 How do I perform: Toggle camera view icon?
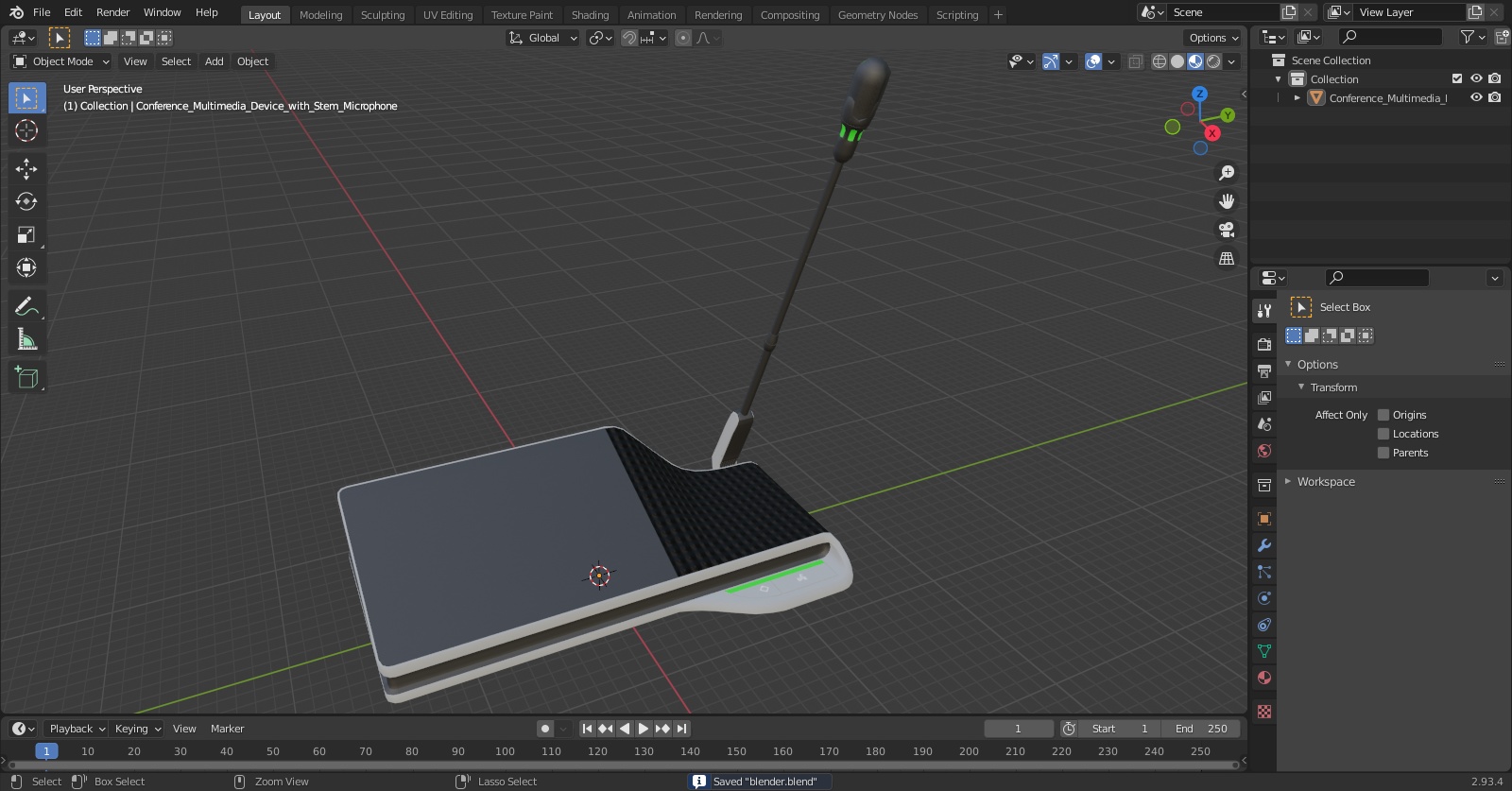tap(1227, 230)
